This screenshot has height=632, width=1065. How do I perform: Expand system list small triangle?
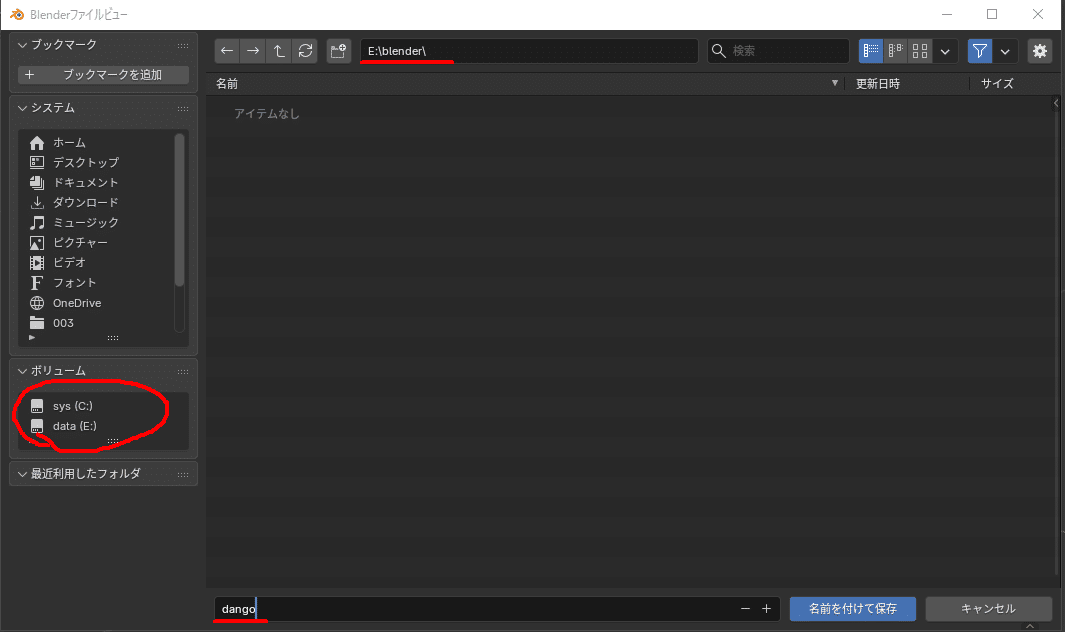point(32,337)
